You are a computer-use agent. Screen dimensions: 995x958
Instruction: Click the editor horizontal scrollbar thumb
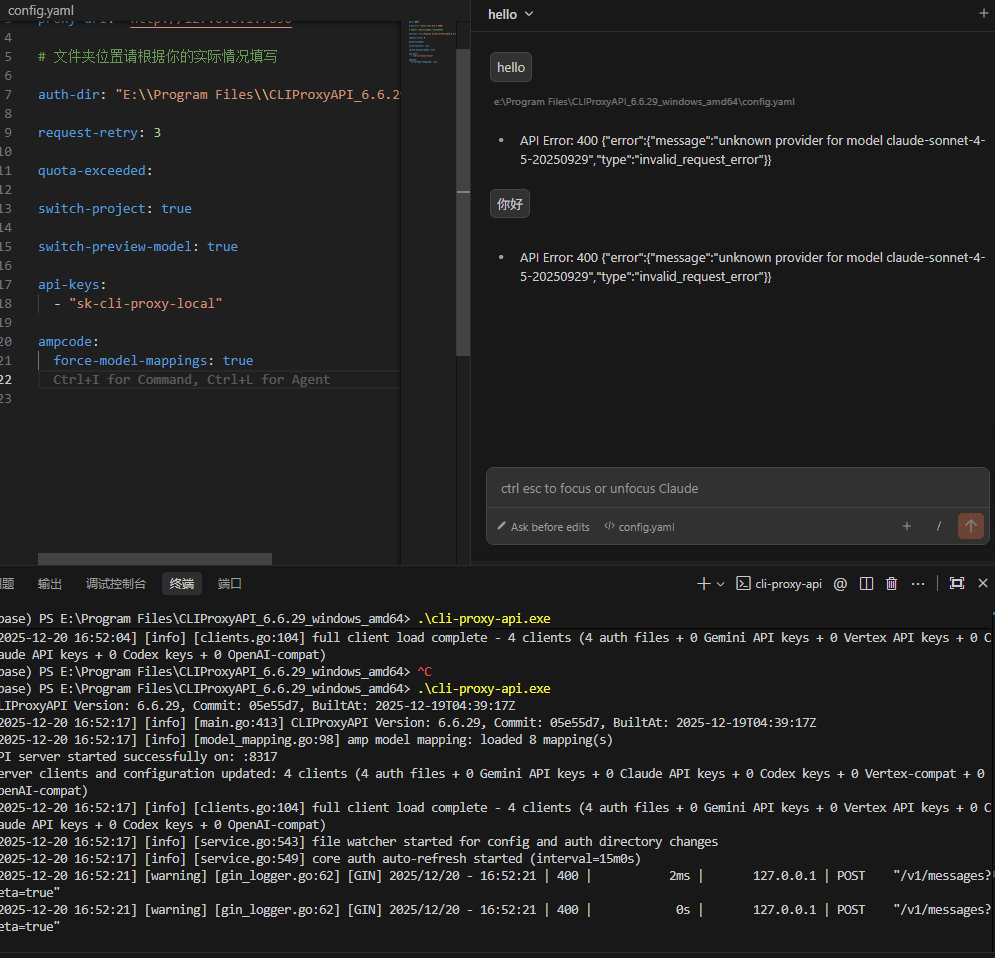pos(155,559)
